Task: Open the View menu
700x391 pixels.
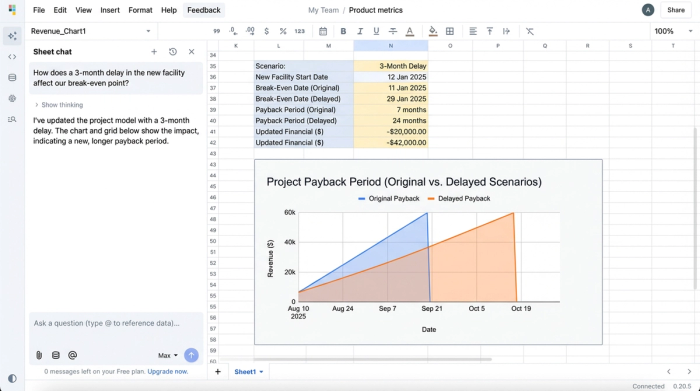Action: point(83,10)
